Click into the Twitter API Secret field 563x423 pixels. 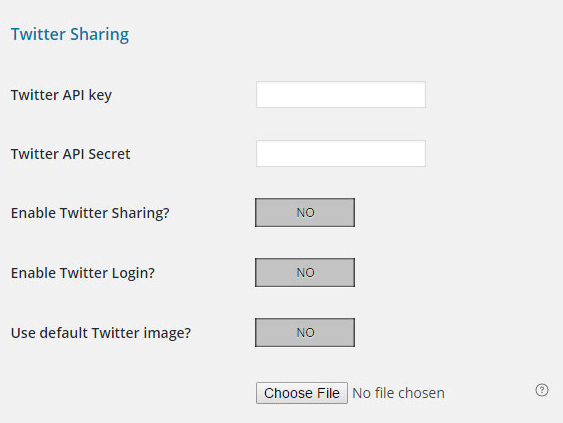point(341,154)
